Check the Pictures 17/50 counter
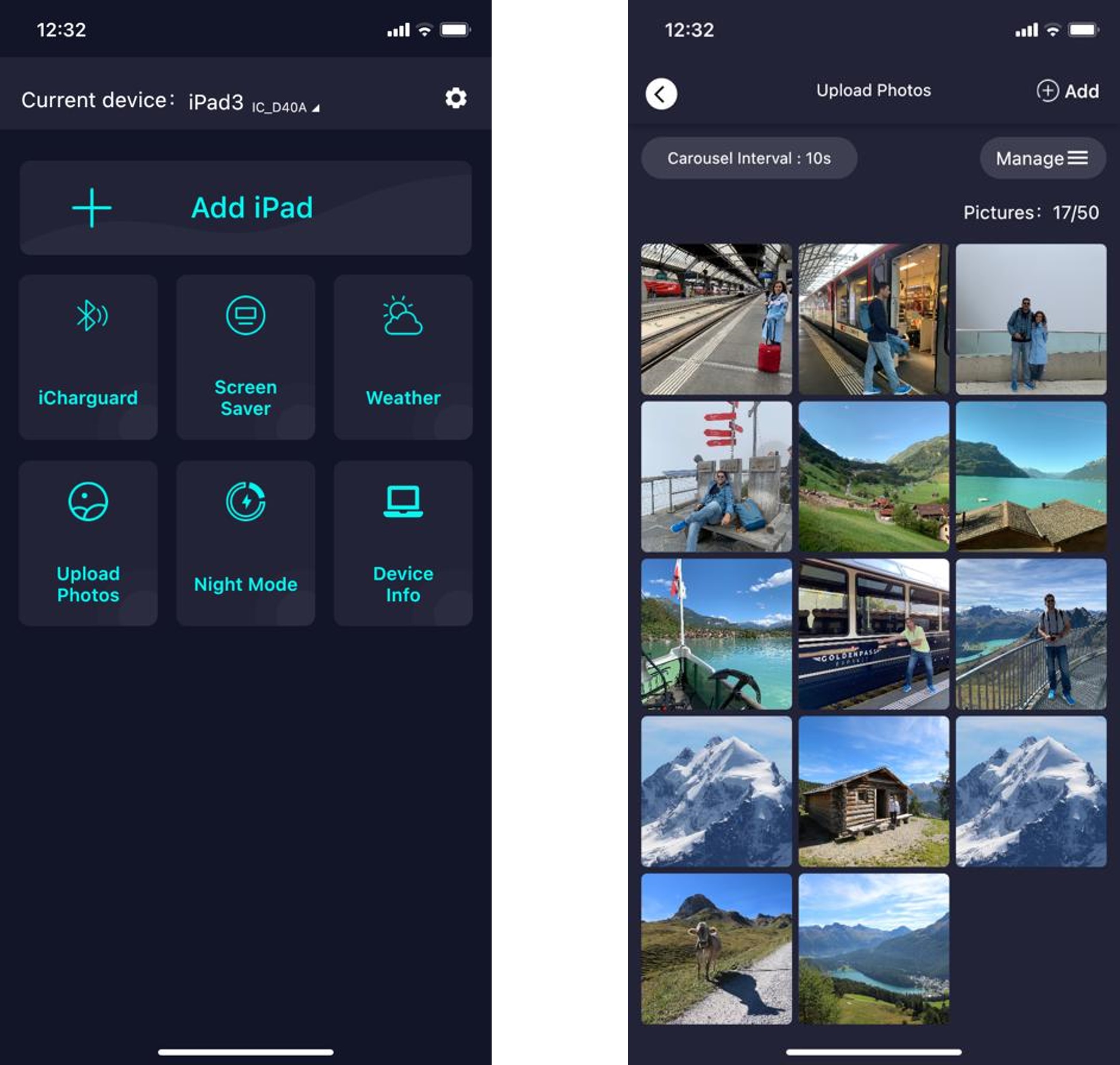This screenshot has height=1065, width=1120. (1031, 212)
